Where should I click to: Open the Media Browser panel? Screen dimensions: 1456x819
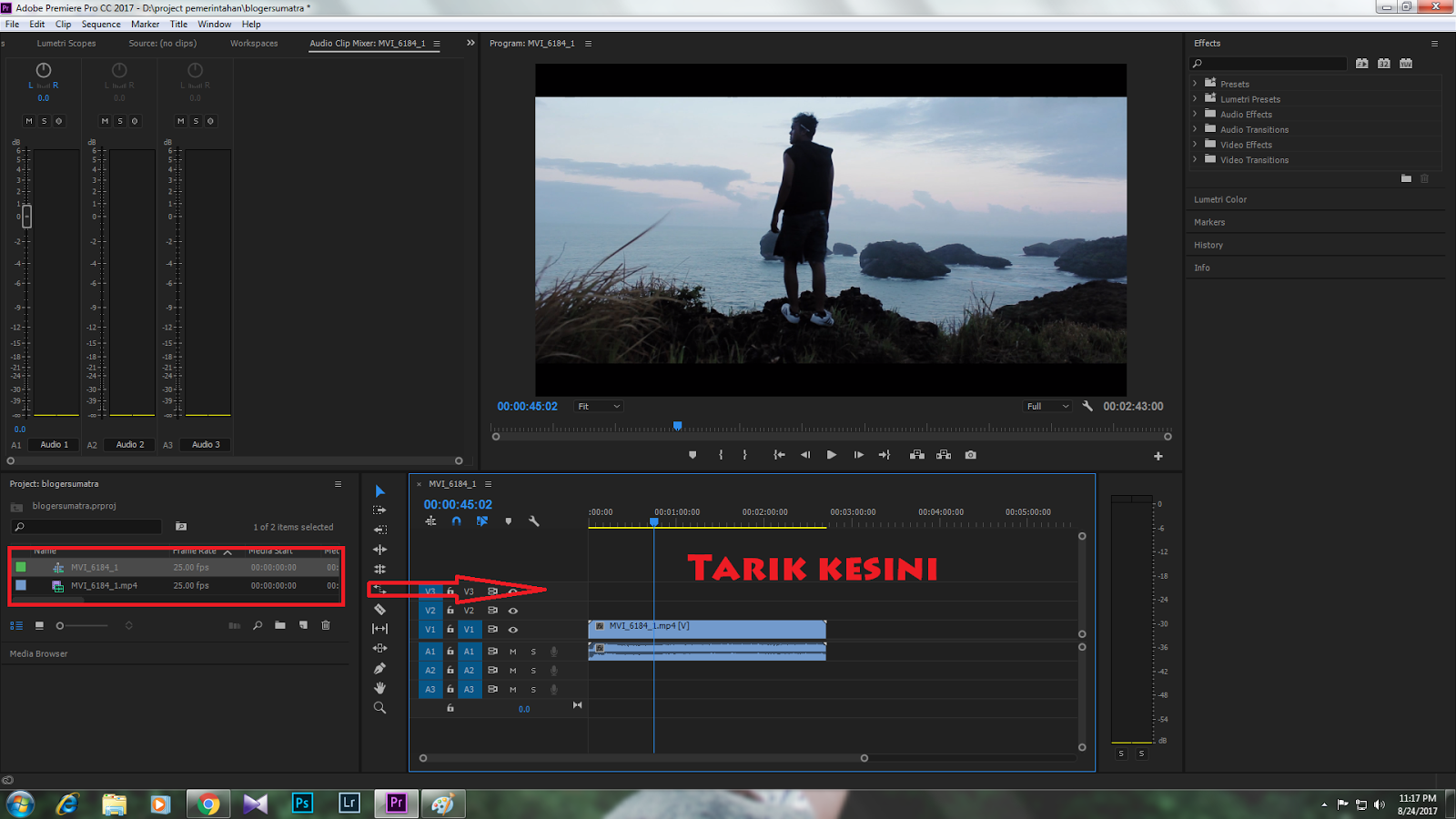pyautogui.click(x=38, y=653)
